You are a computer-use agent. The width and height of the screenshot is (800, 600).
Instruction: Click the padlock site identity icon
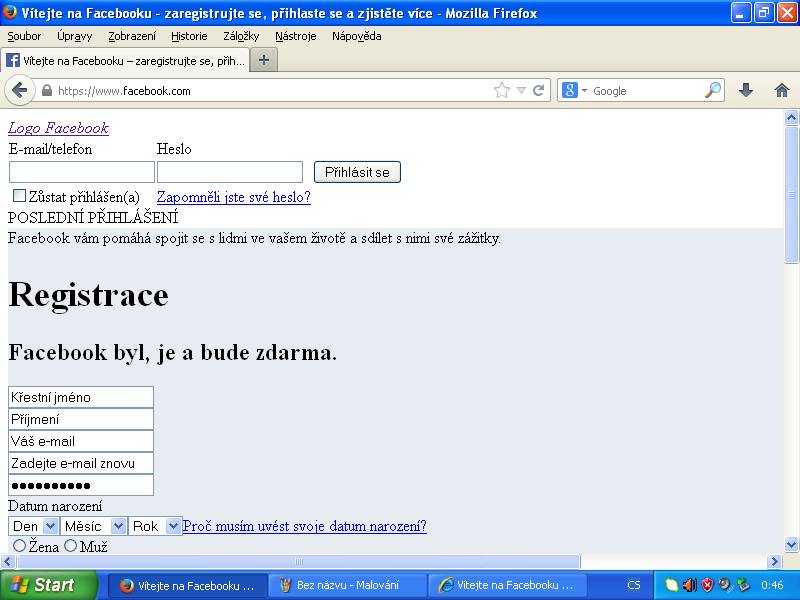coord(46,91)
